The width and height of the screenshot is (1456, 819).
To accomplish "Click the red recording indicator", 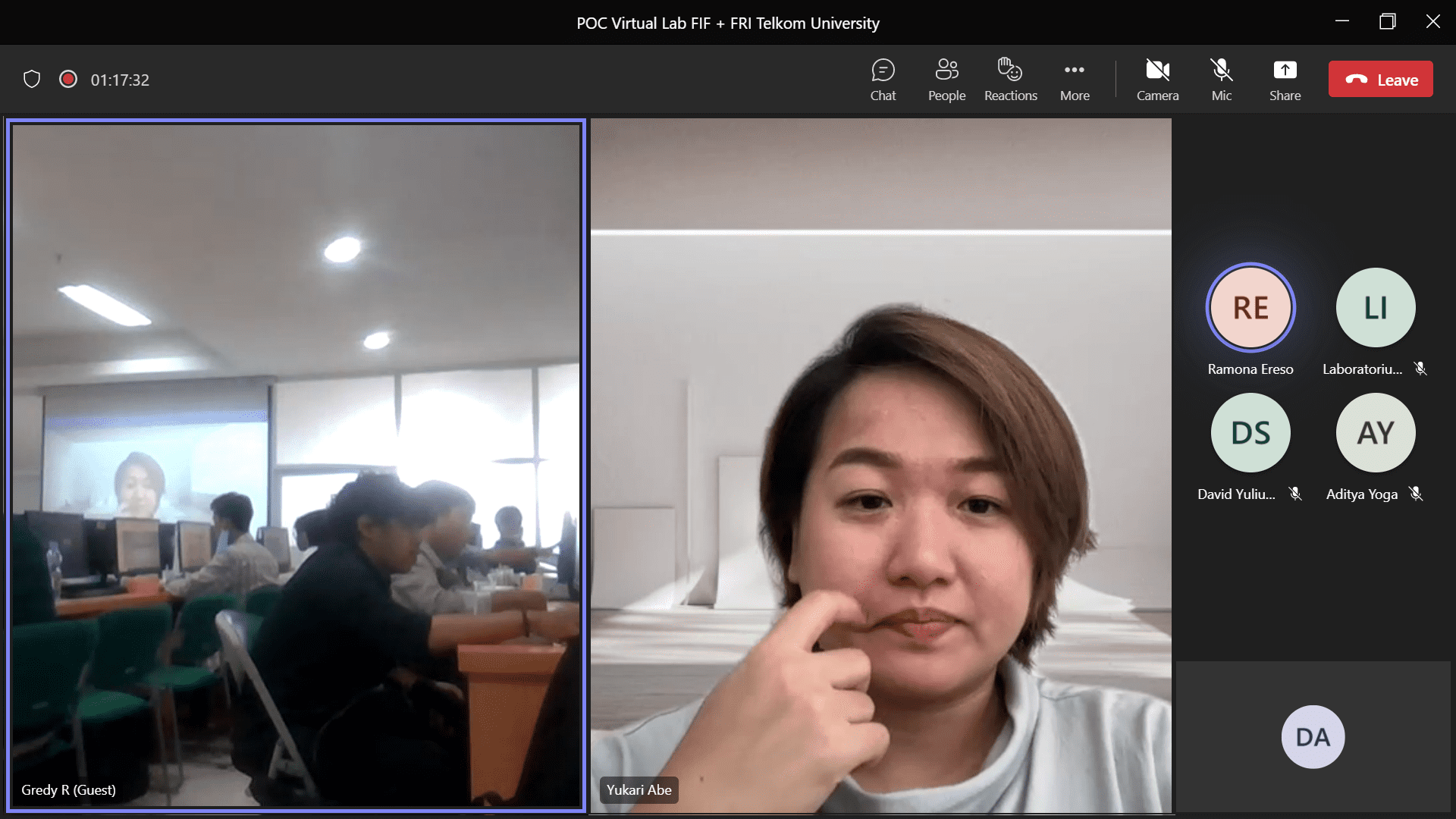I will pyautogui.click(x=68, y=79).
